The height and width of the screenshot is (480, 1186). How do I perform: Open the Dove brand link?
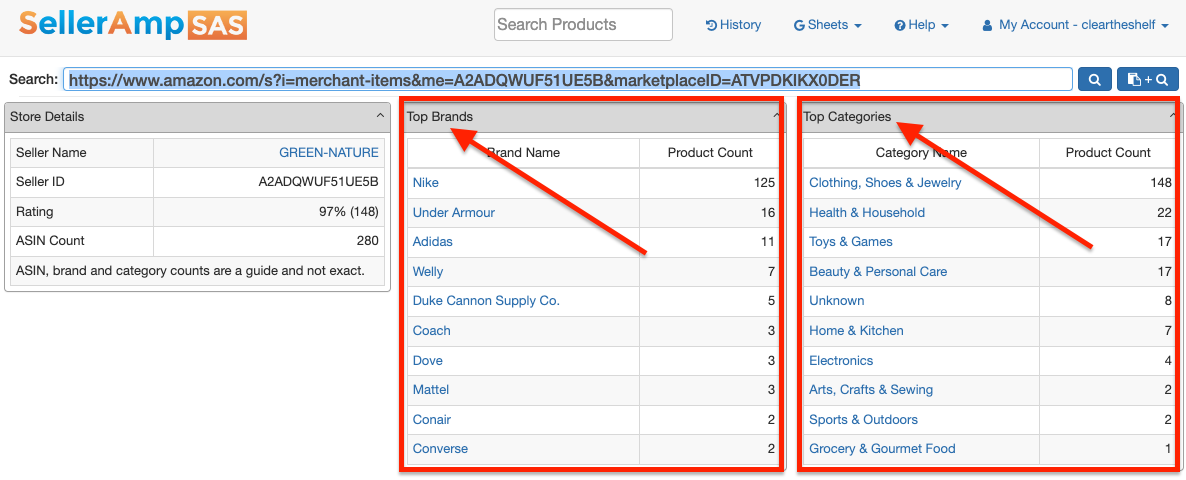pyautogui.click(x=427, y=361)
